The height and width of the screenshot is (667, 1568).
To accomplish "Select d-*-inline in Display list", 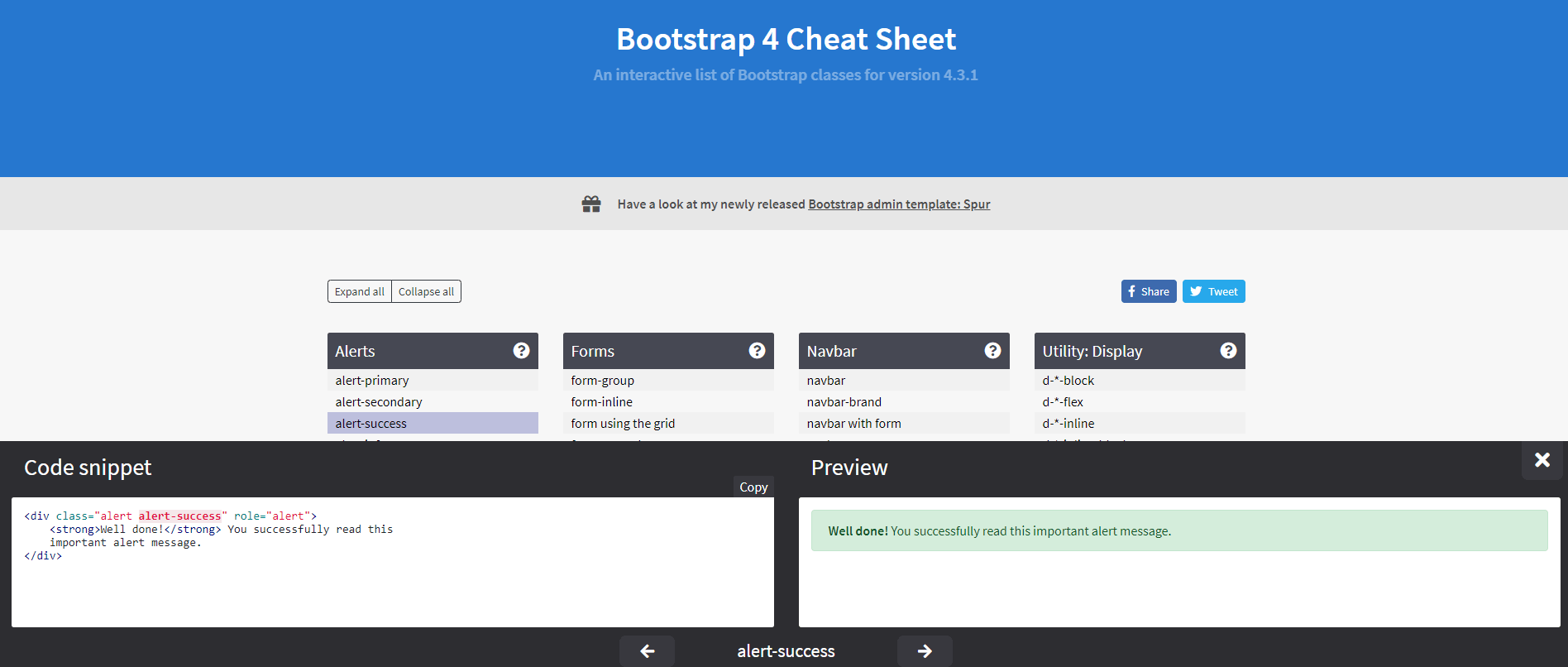I will [x=1140, y=423].
